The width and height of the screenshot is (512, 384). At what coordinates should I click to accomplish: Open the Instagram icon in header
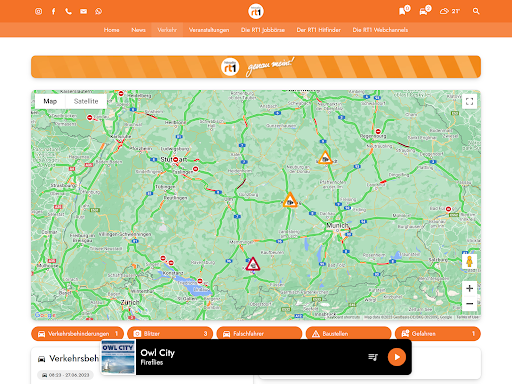(39, 11)
